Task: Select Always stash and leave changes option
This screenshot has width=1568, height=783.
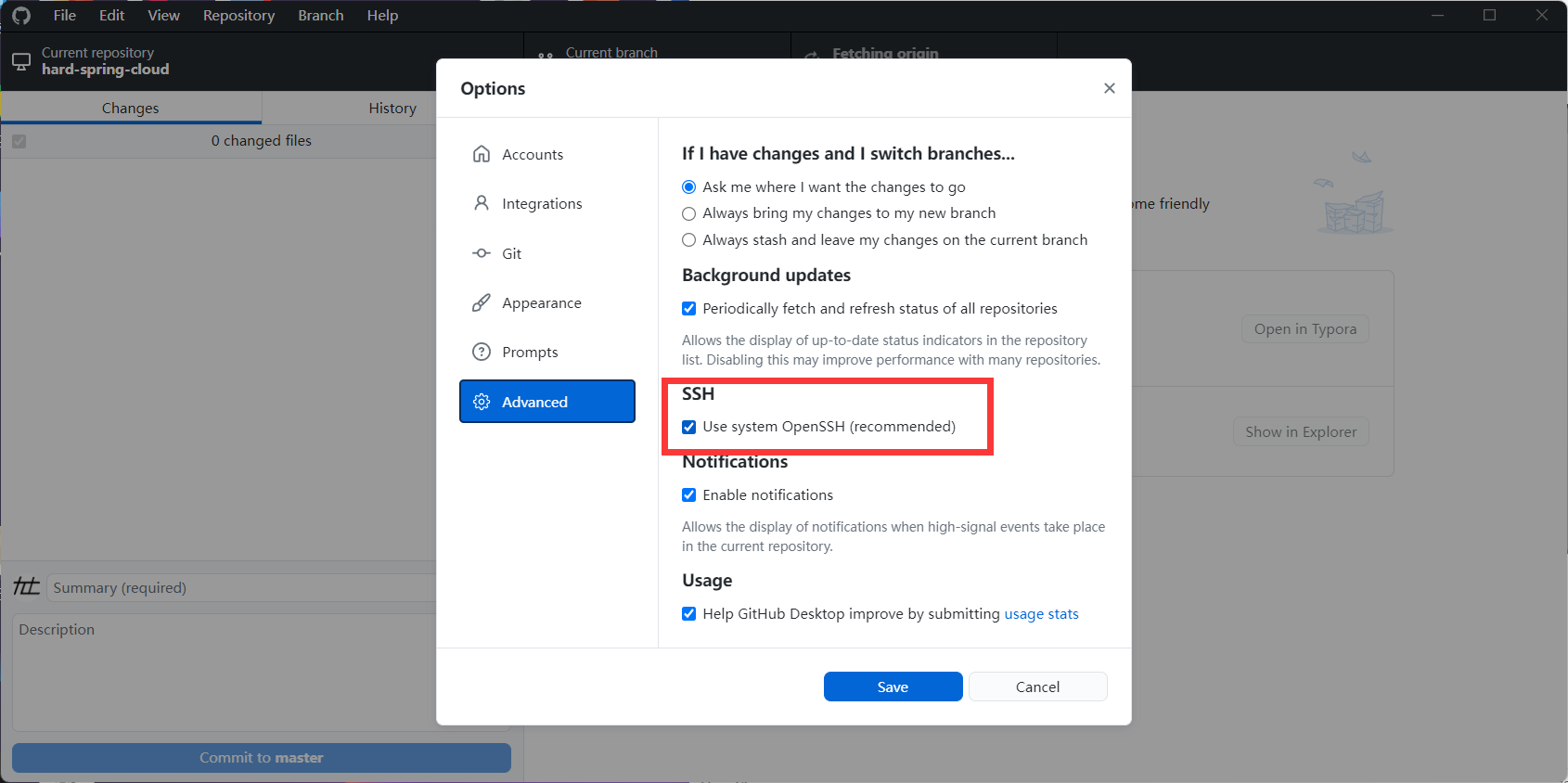Action: (688, 240)
